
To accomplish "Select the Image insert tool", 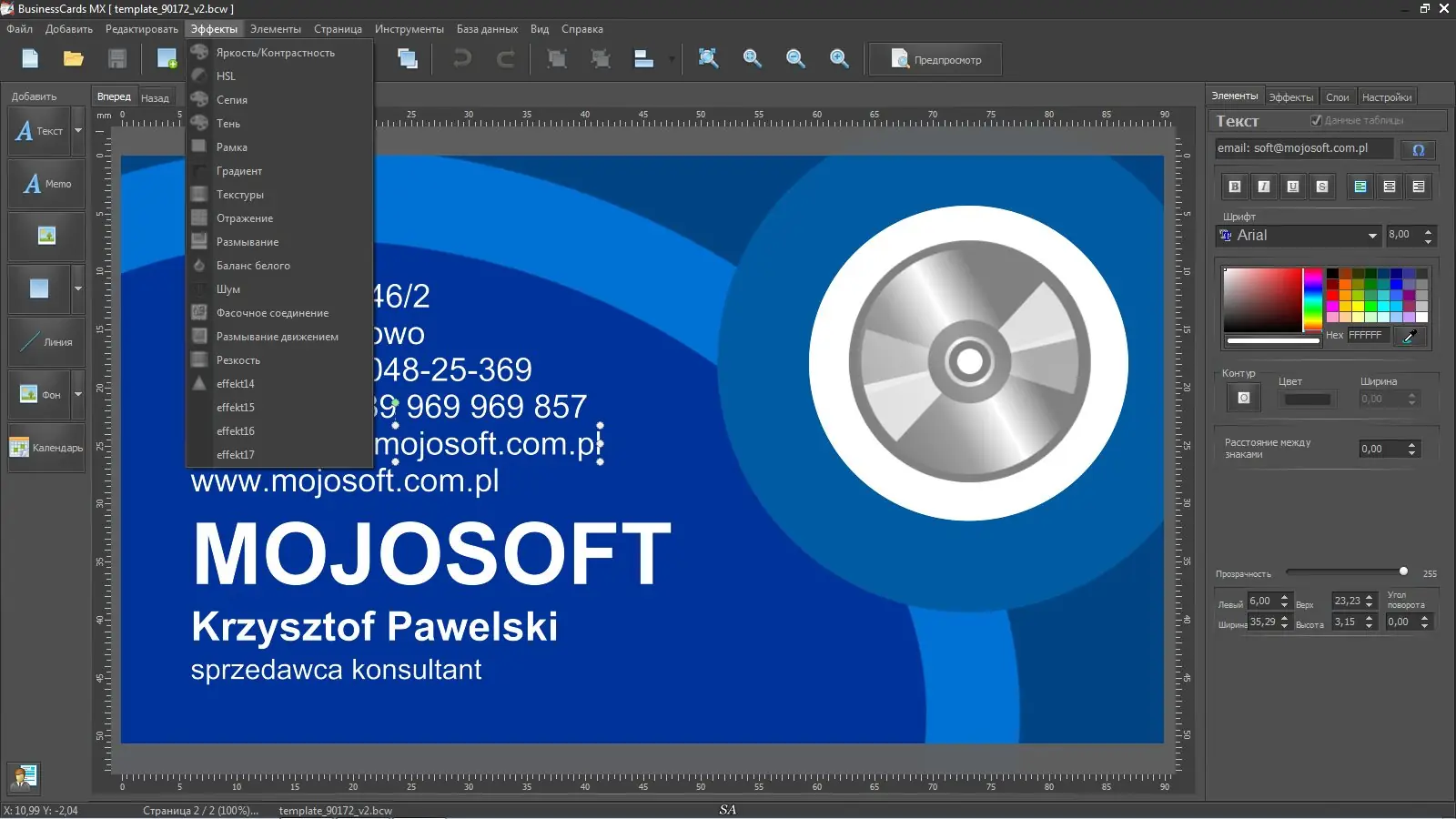I will coord(46,237).
